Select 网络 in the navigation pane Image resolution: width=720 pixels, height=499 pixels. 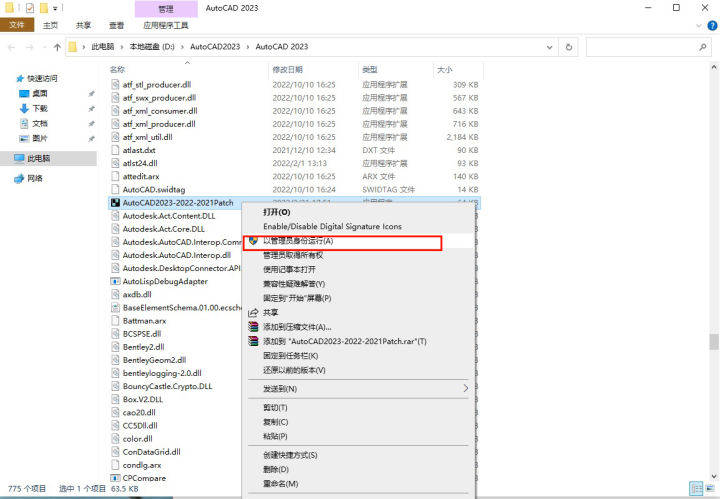[35, 179]
